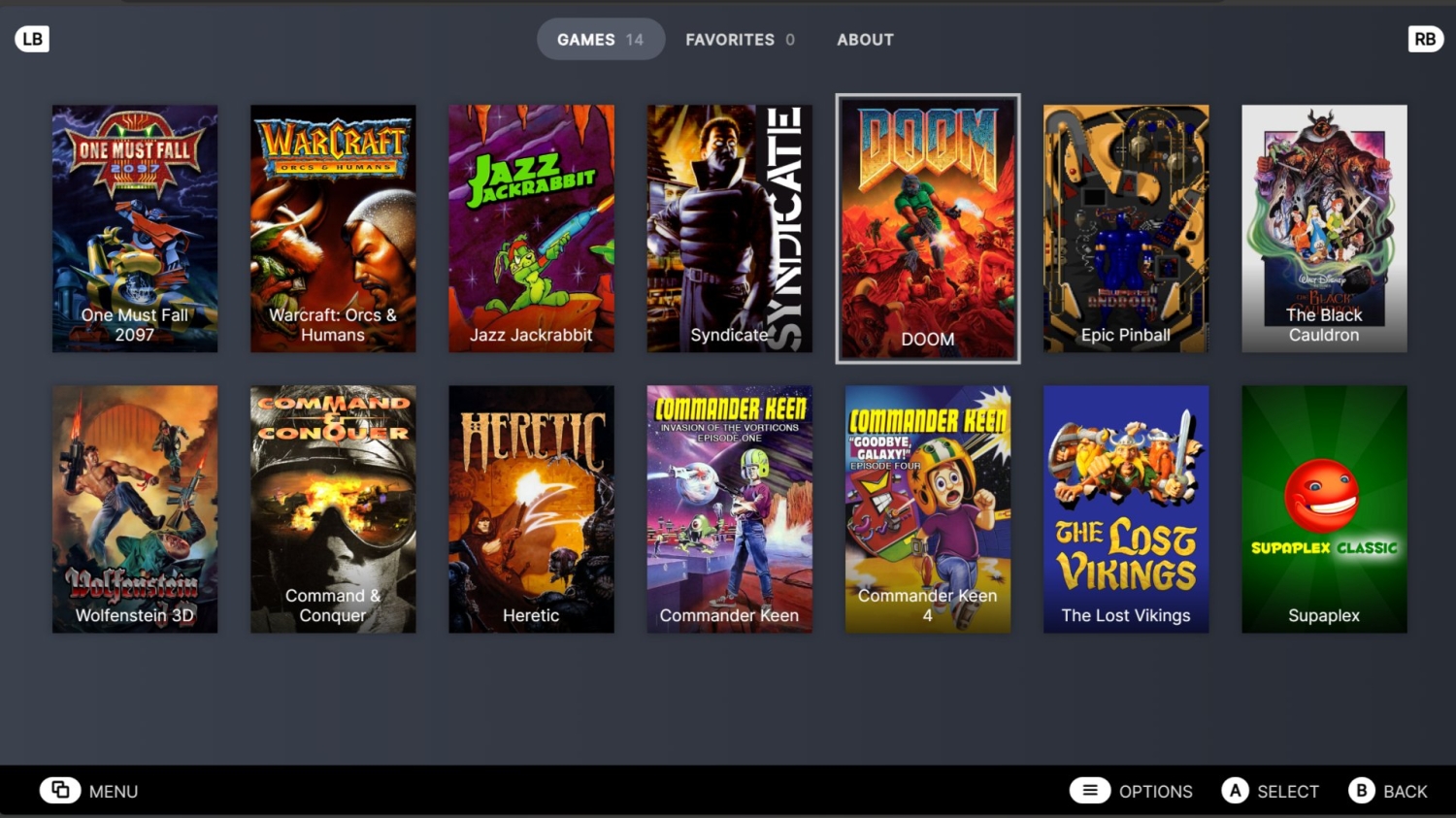The width and height of the screenshot is (1456, 818).
Task: Open The Black Cauldron tile
Action: [1324, 228]
